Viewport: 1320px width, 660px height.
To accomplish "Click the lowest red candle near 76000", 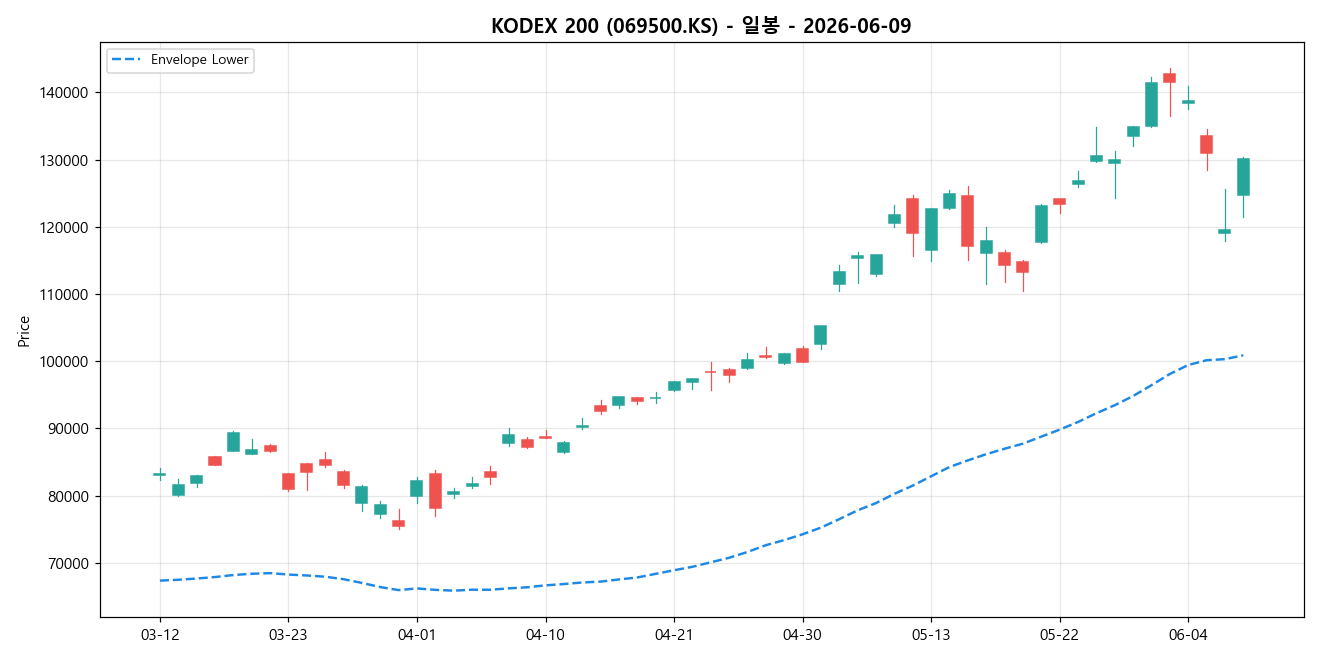I will click(x=398, y=523).
